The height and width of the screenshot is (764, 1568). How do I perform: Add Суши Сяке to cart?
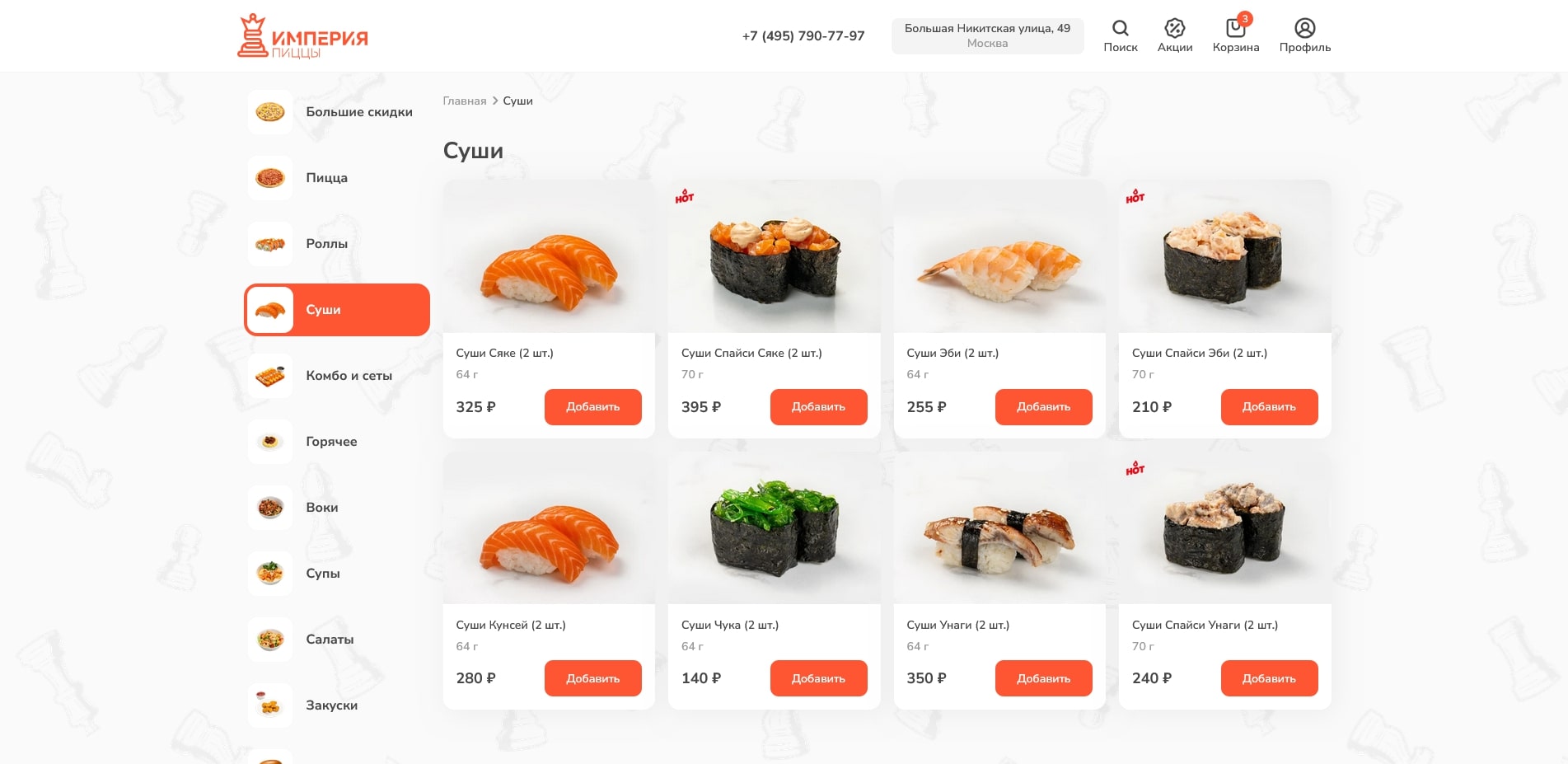(x=592, y=407)
